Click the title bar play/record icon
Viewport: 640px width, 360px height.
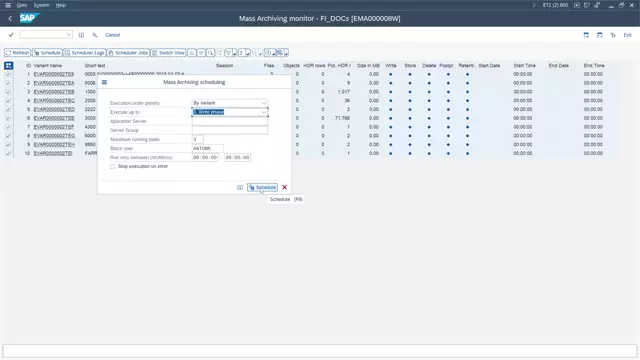point(577,5)
